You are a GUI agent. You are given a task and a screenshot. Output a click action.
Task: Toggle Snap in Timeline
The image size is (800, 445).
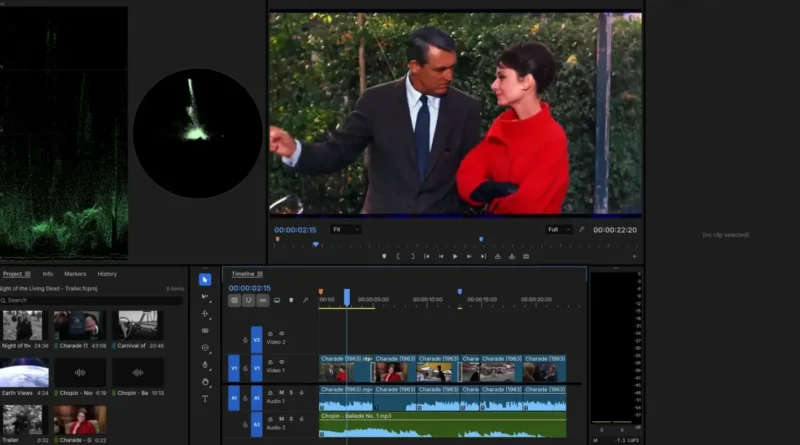(x=248, y=300)
